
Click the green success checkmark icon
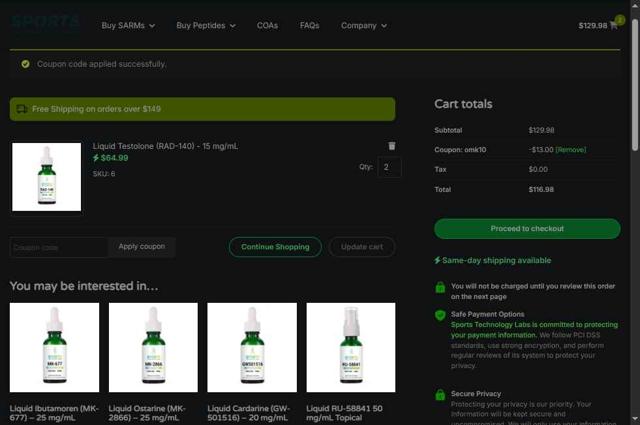point(25,64)
